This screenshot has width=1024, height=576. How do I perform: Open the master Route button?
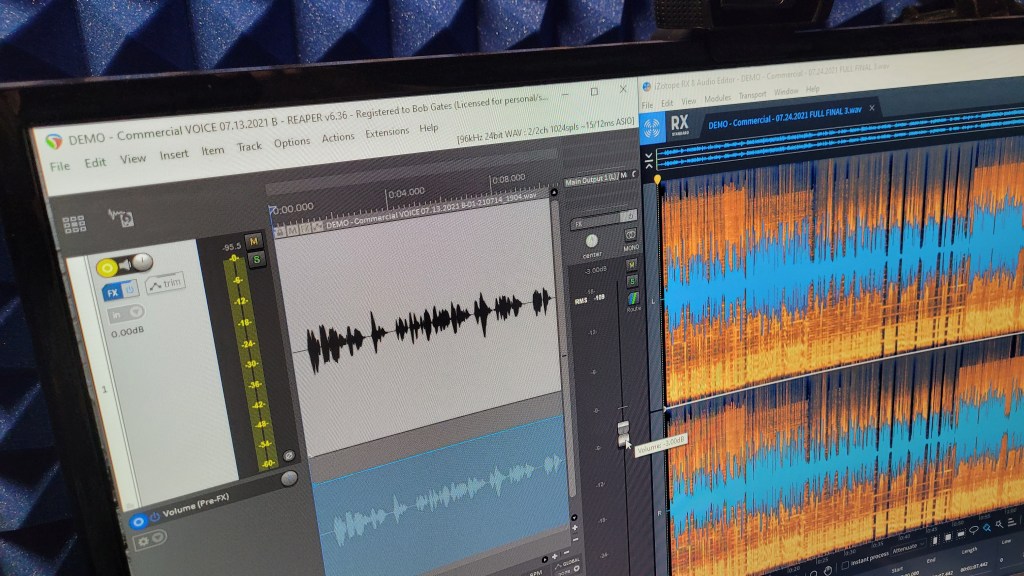pos(632,298)
